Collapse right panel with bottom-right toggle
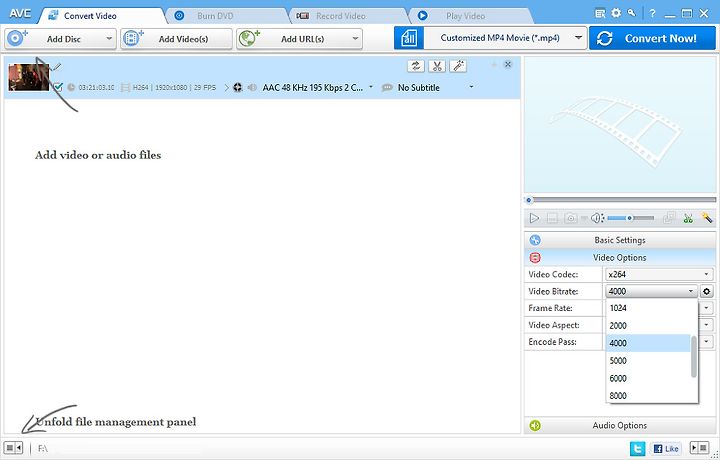720x460 pixels. 699,448
